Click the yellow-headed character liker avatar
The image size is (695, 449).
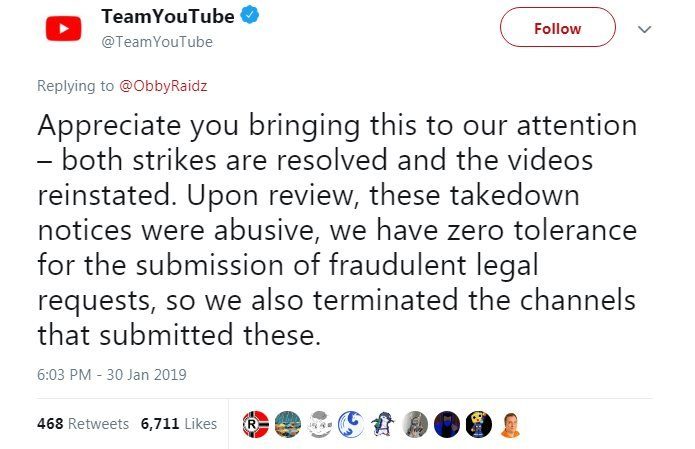[x=480, y=424]
